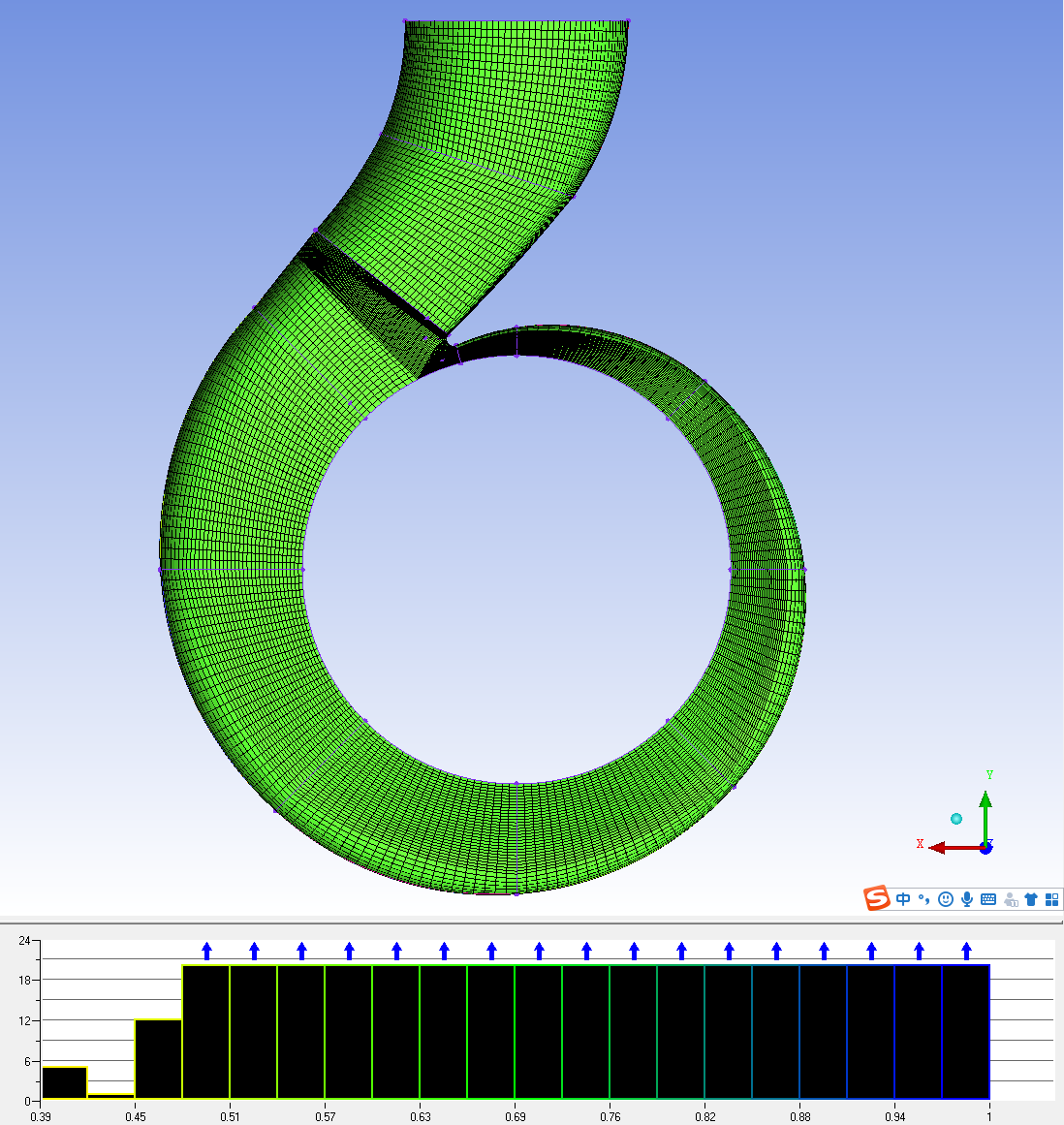Select the histogram bar starting at 0.45

[159, 1059]
